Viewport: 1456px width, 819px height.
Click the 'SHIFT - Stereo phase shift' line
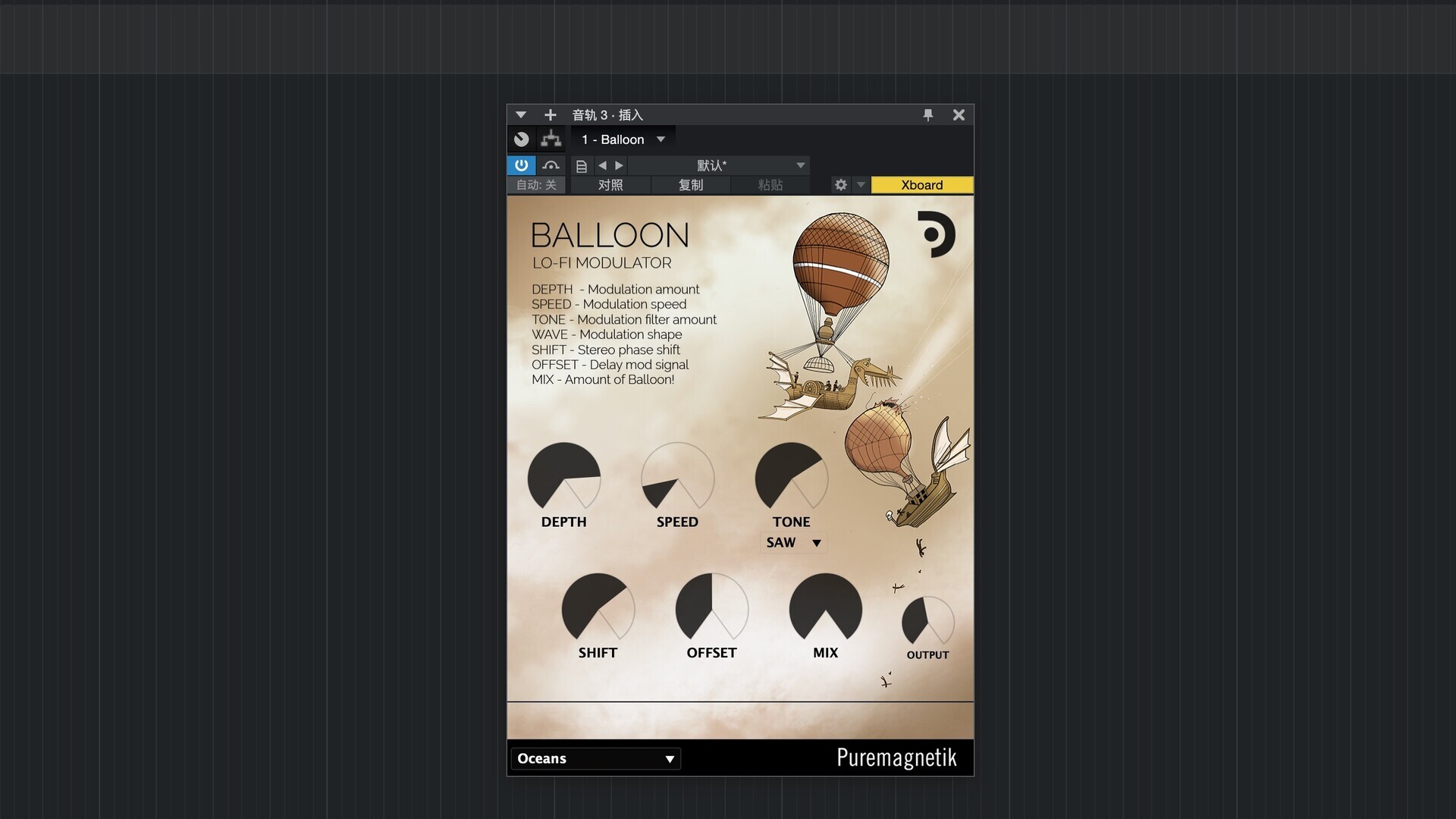(606, 350)
